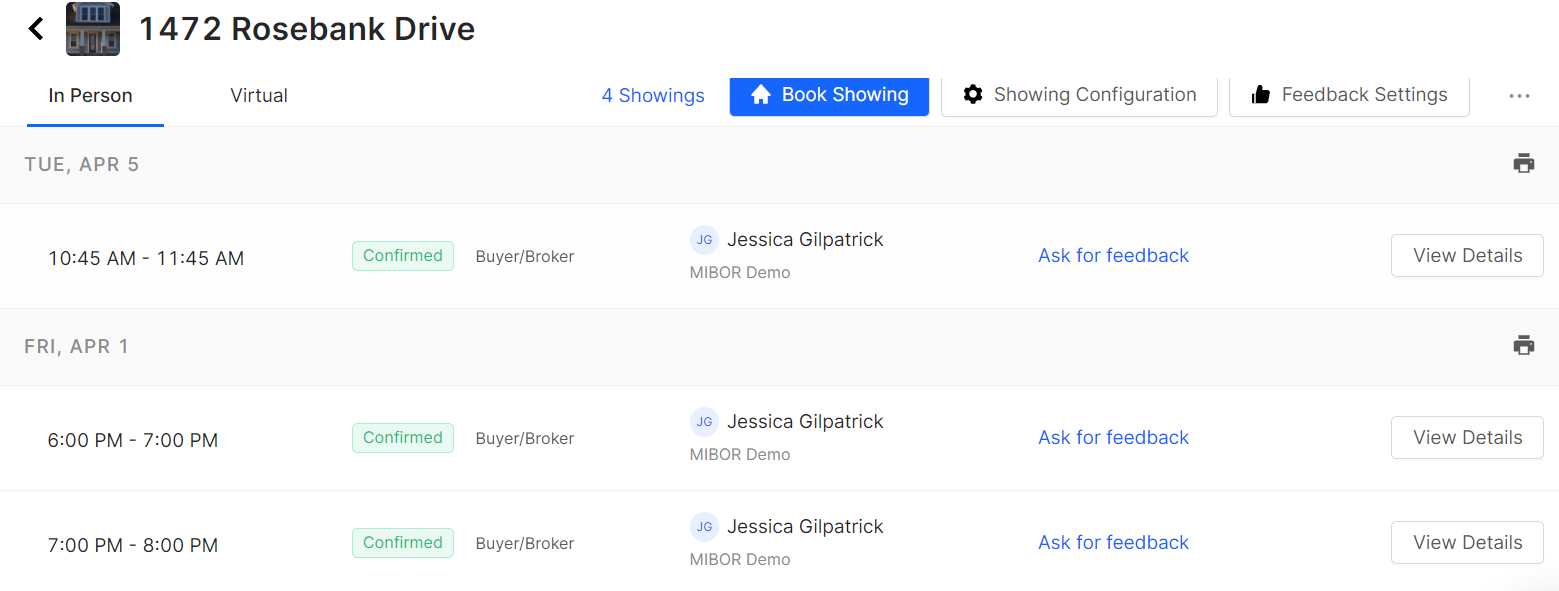Print the Fri, Apr 1 showings
Viewport: 1559px width, 591px height.
[1523, 346]
